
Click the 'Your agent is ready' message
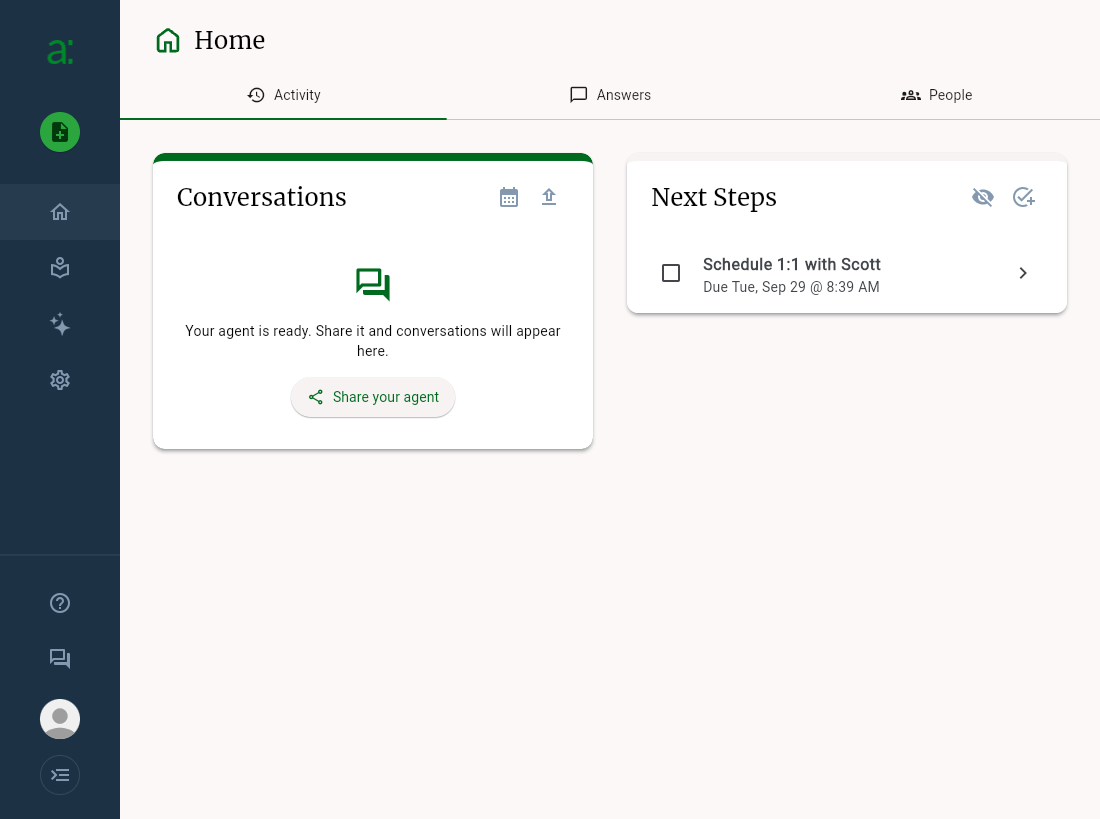pos(373,340)
